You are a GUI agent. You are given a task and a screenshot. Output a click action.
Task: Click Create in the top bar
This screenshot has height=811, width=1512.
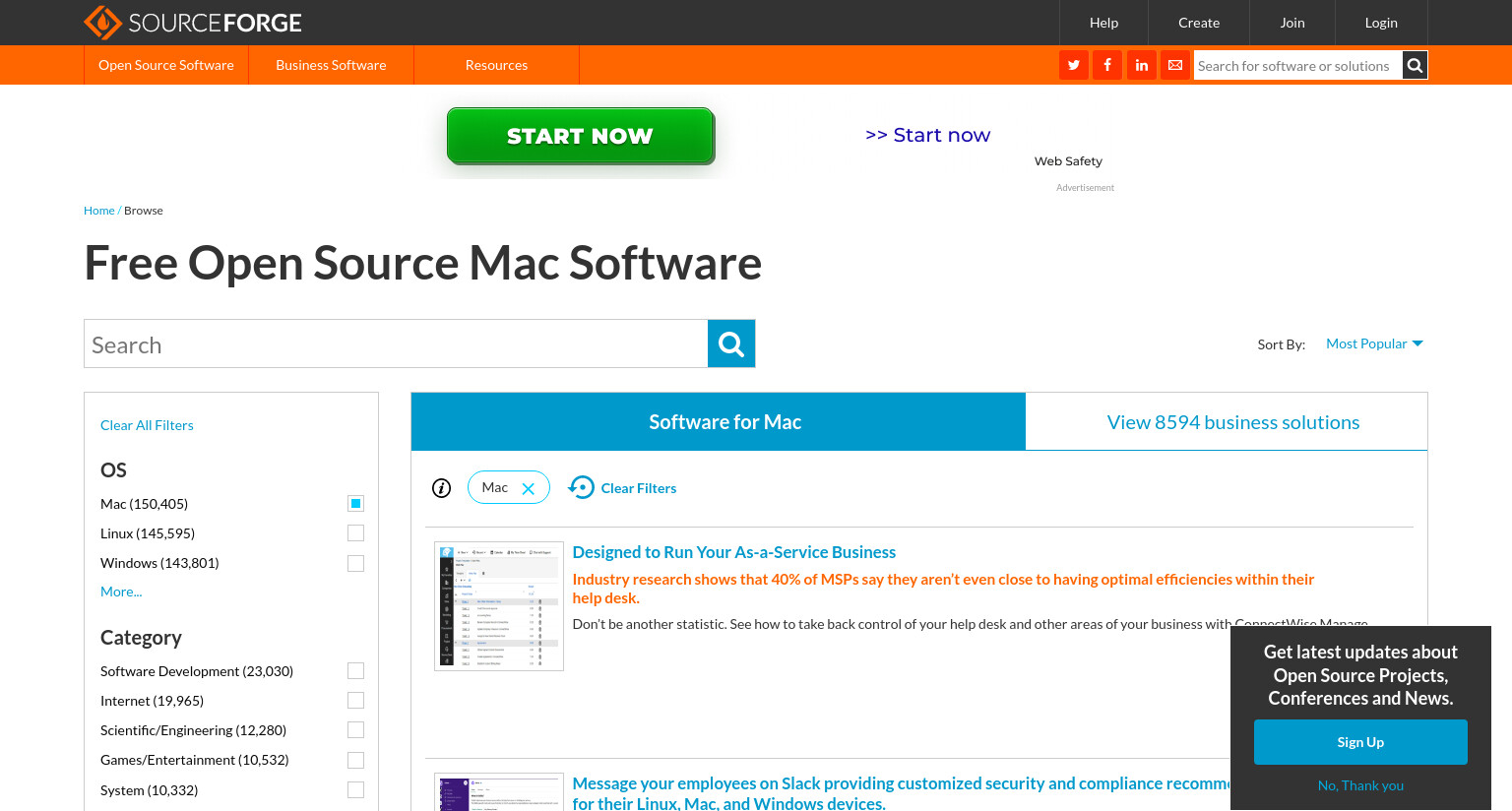click(1199, 23)
